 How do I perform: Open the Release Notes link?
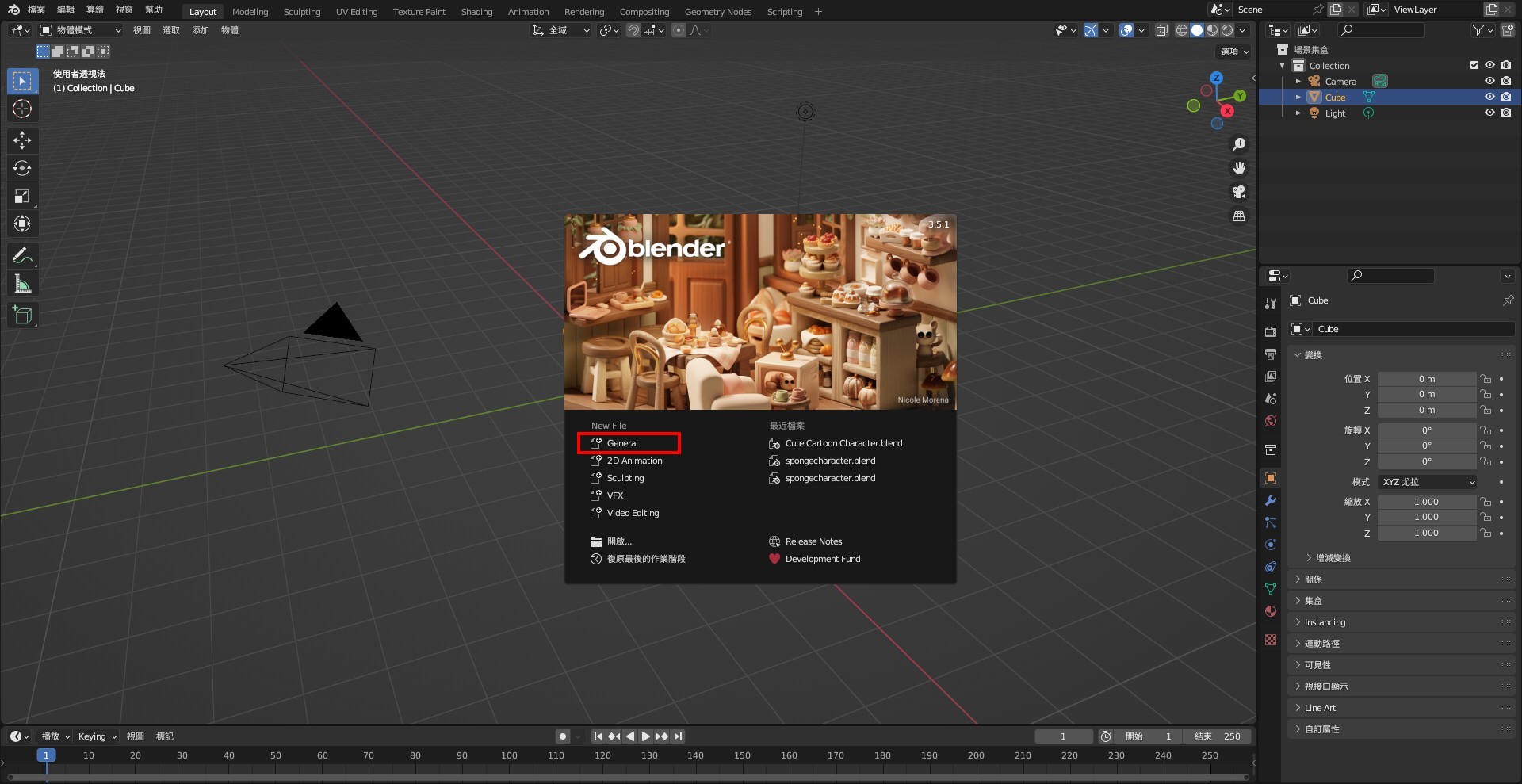click(x=813, y=541)
